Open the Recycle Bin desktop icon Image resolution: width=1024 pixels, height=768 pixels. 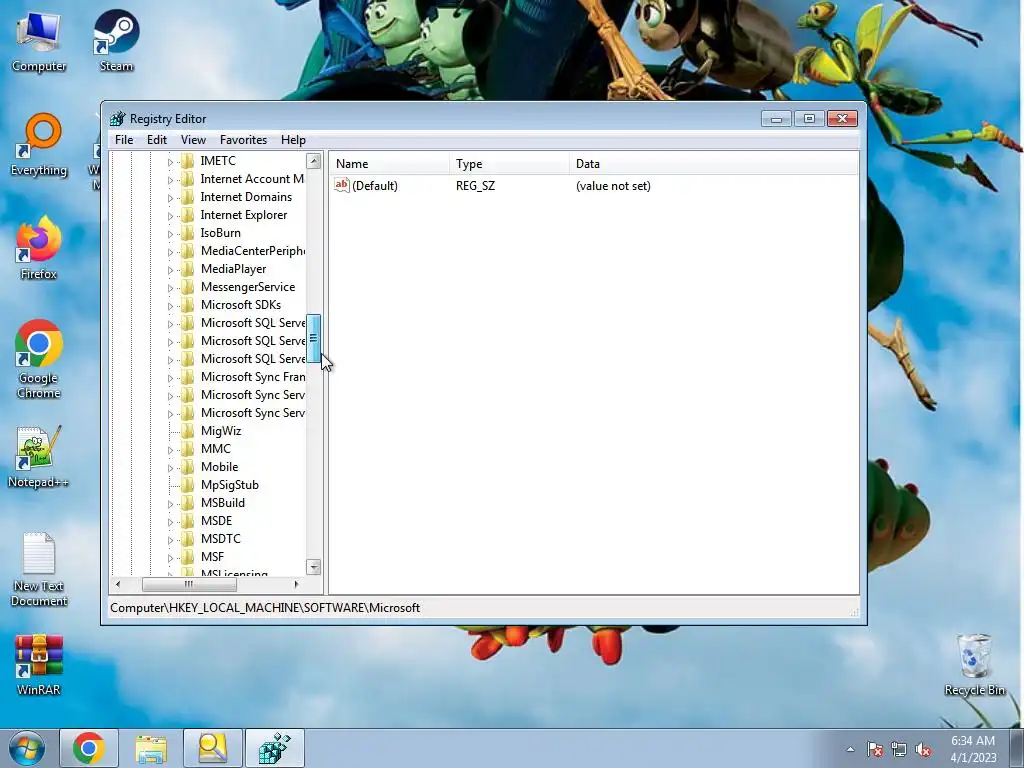pos(974,665)
